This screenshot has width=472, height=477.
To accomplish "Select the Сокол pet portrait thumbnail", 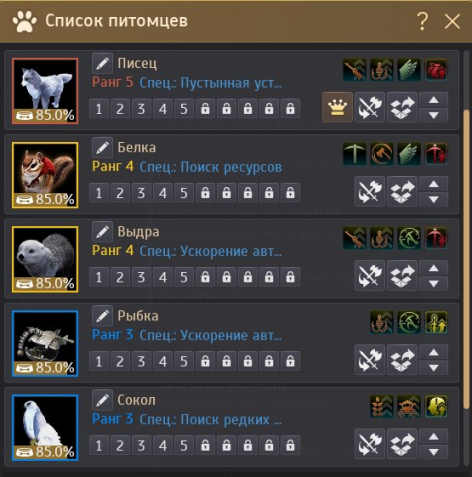I will point(45,428).
